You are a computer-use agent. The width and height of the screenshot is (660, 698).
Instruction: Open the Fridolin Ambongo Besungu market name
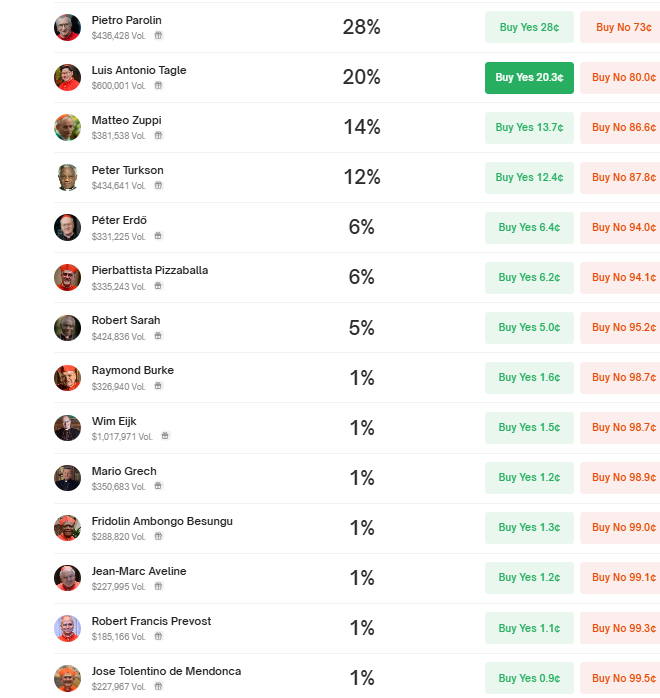pyautogui.click(x=162, y=521)
